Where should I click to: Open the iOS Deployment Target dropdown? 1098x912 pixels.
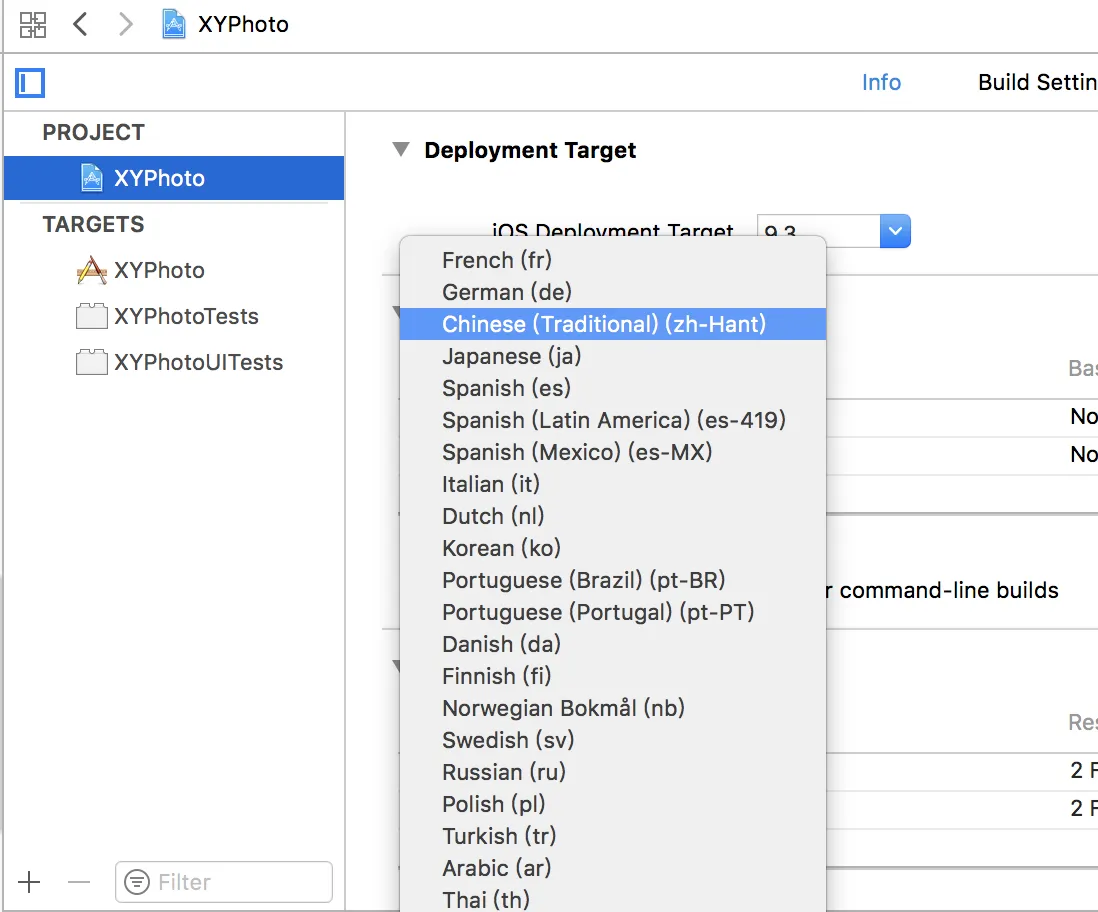(894, 232)
